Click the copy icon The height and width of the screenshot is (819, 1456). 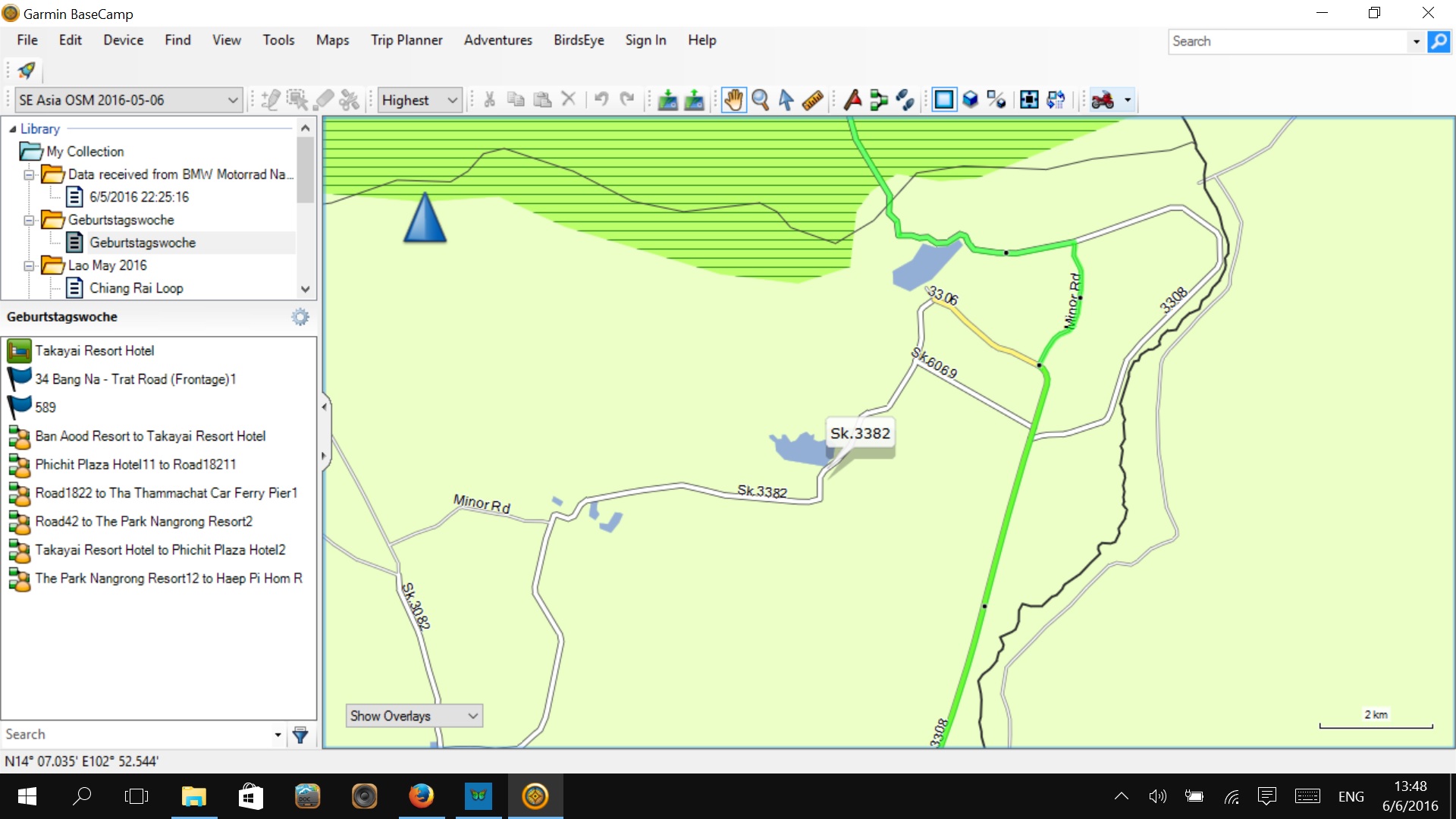(516, 100)
